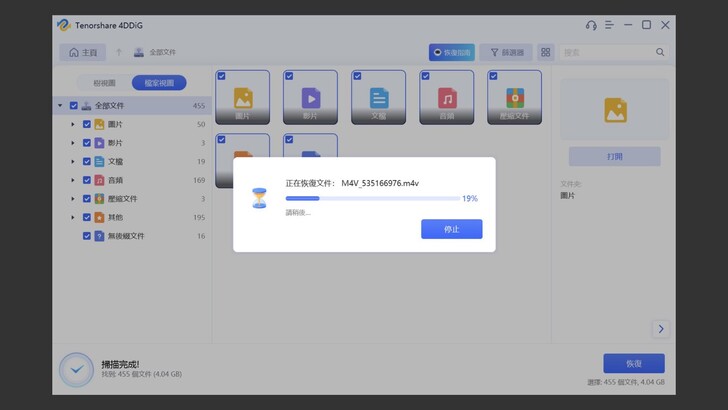728x410 pixels.
Task: Open the customer support headset icon
Action: click(x=591, y=25)
